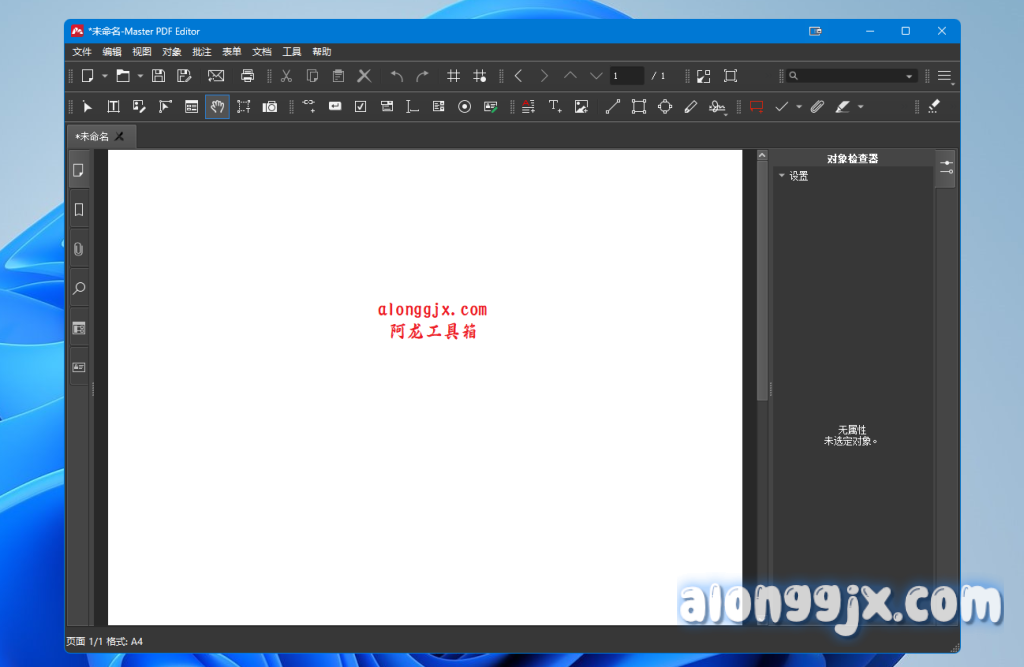This screenshot has width=1024, height=667.
Task: Insert a radio button form field
Action: click(x=464, y=107)
